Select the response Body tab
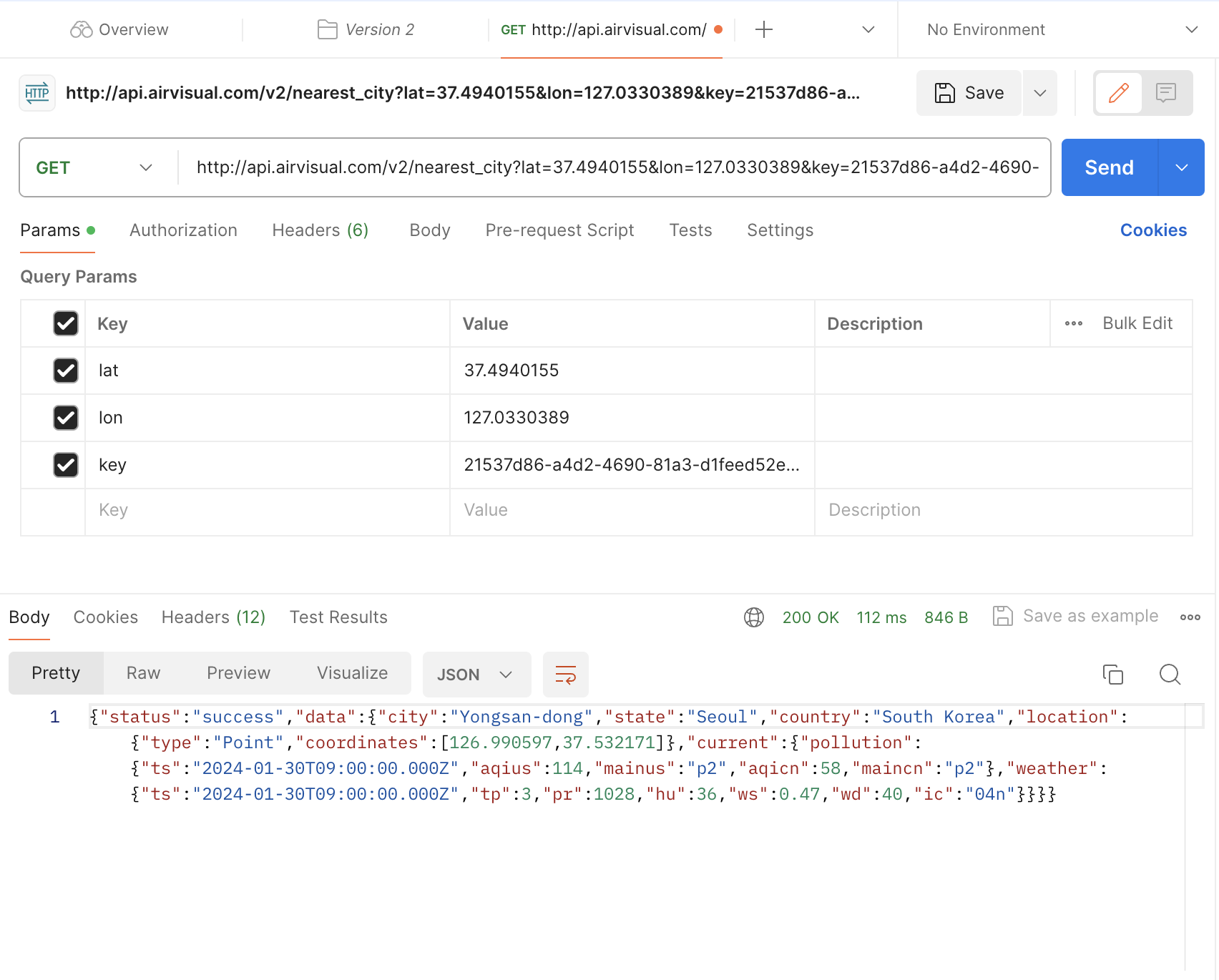This screenshot has height=980, width=1219. (x=29, y=617)
